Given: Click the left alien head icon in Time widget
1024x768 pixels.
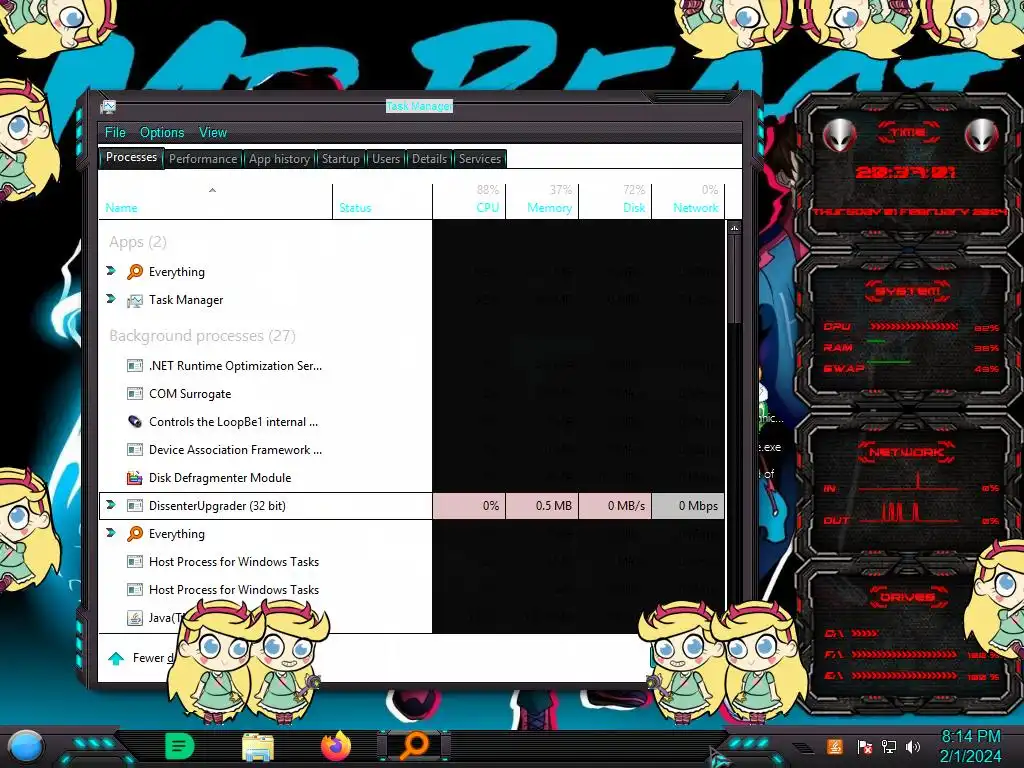Looking at the screenshot, I should (x=839, y=136).
